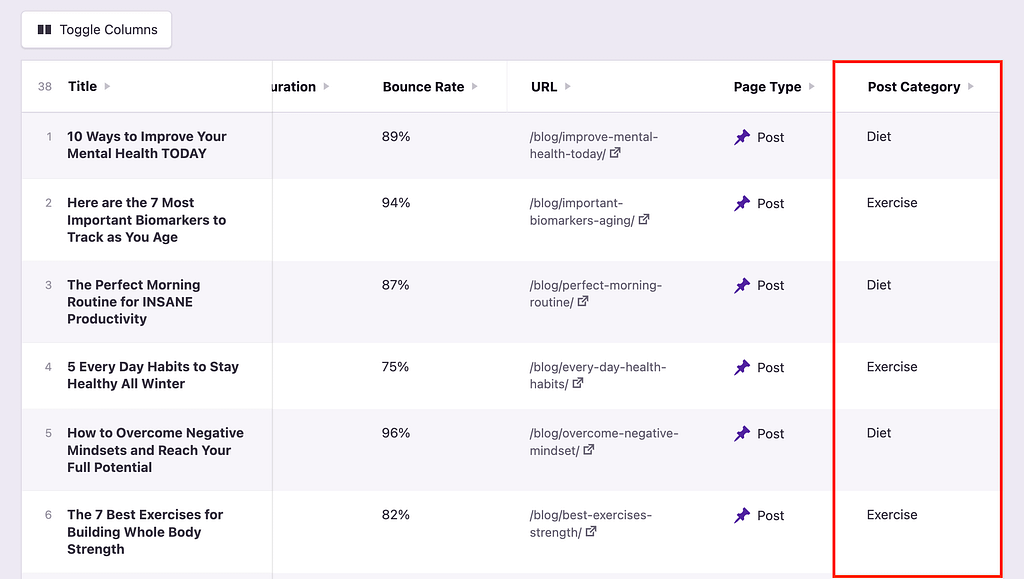Click the pushpin Post icon on the Biomarkers row
Image resolution: width=1024 pixels, height=579 pixels.
coord(742,203)
